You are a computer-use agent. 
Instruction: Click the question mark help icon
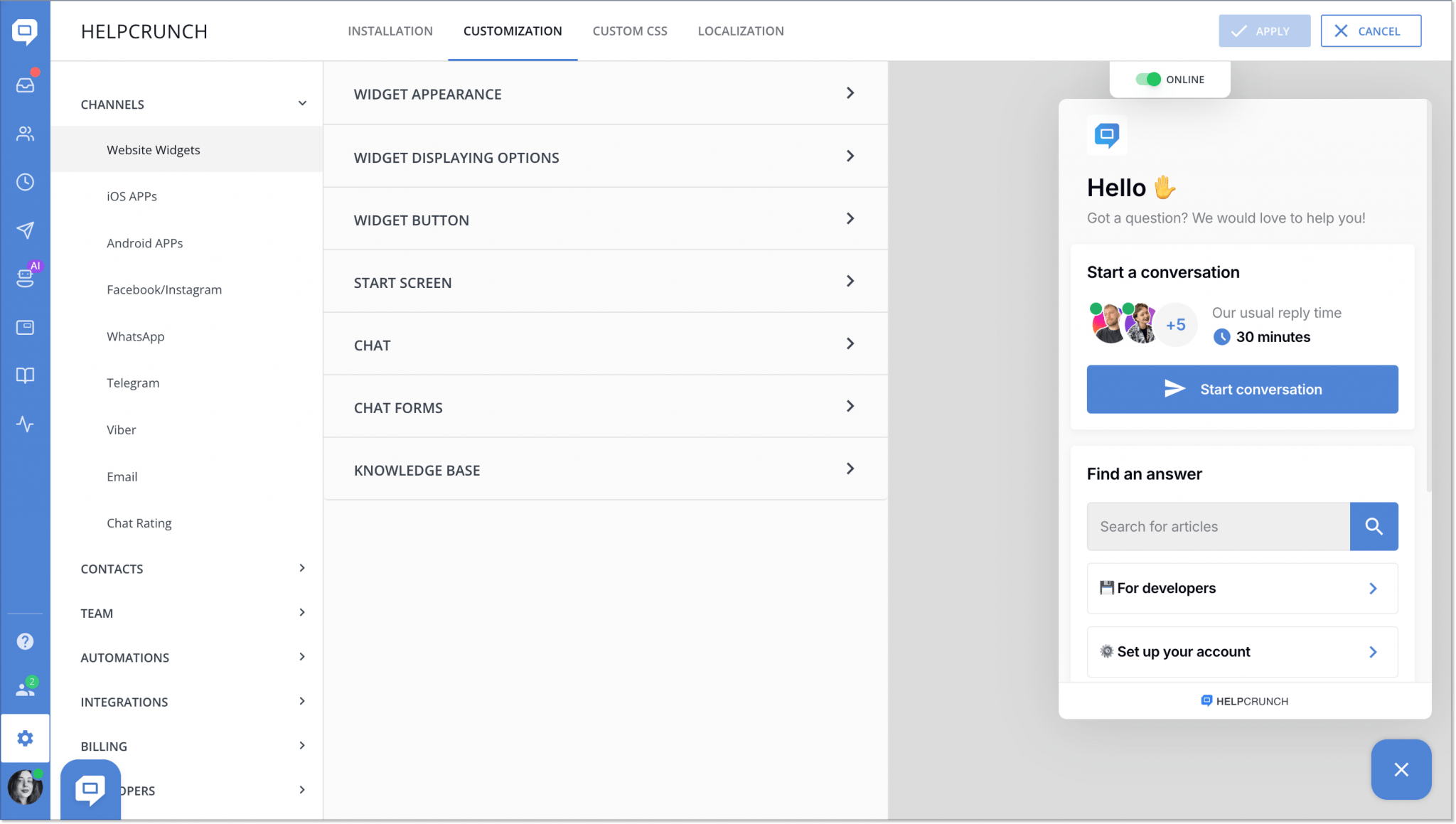(x=25, y=641)
